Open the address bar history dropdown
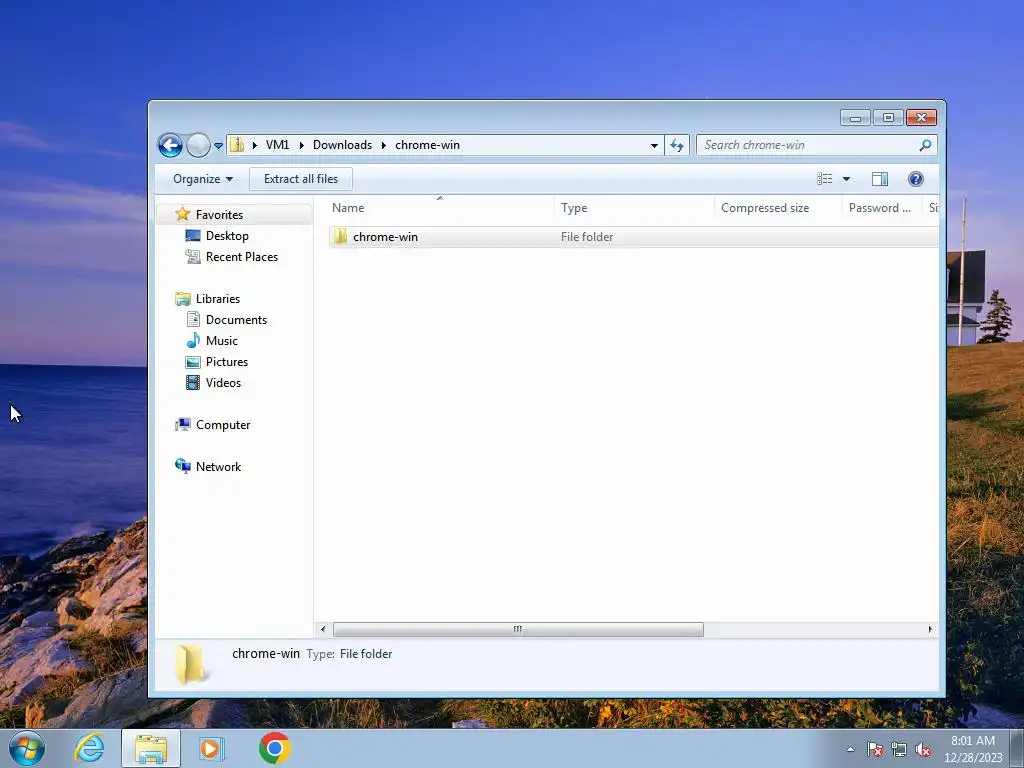The width and height of the screenshot is (1024, 768). [x=654, y=146]
